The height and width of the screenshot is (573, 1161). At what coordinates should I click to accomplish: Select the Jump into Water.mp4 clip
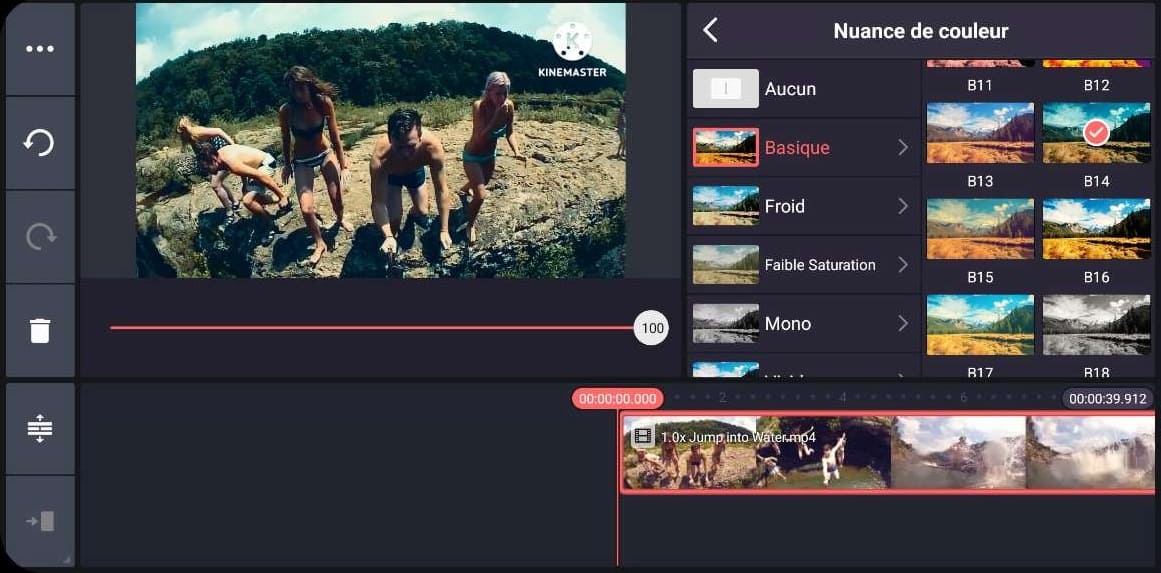point(889,452)
